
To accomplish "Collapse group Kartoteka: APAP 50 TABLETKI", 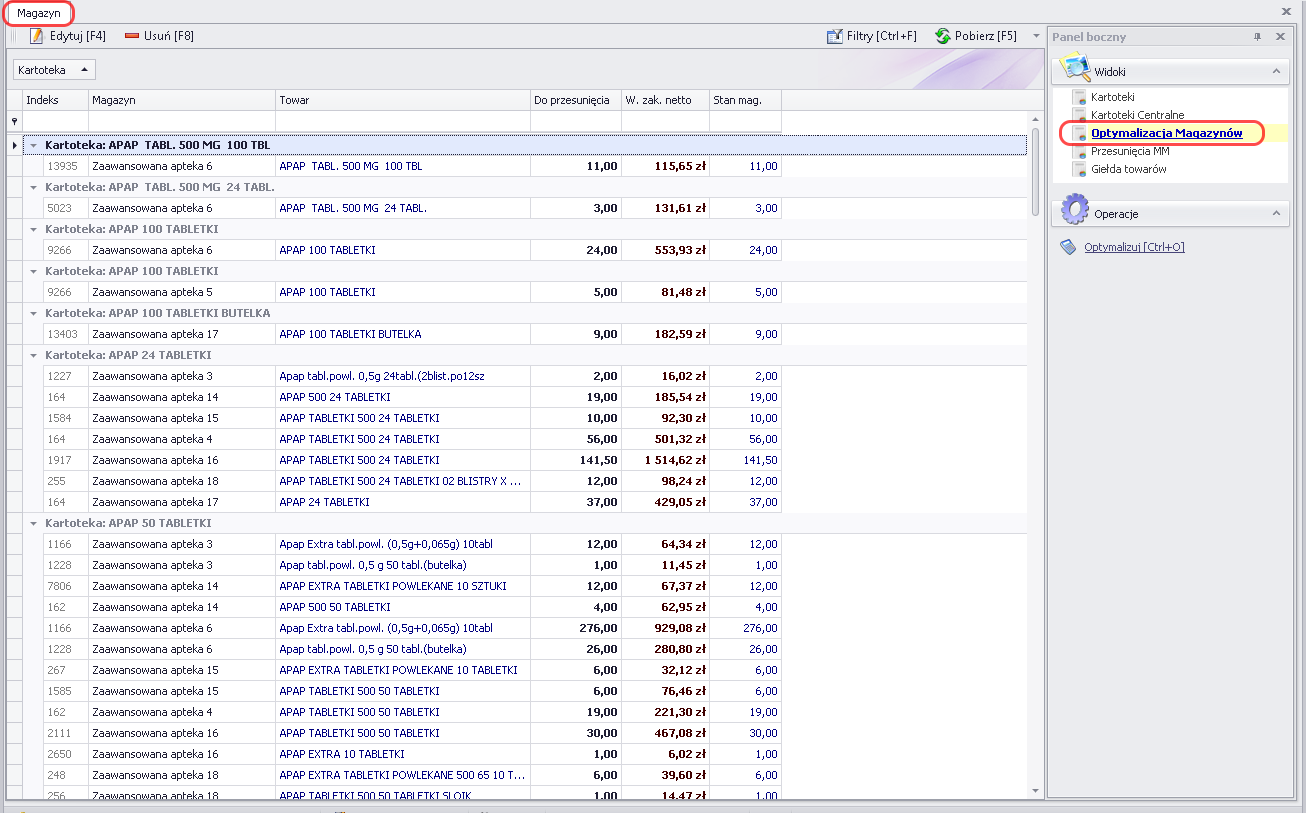I will (x=34, y=523).
